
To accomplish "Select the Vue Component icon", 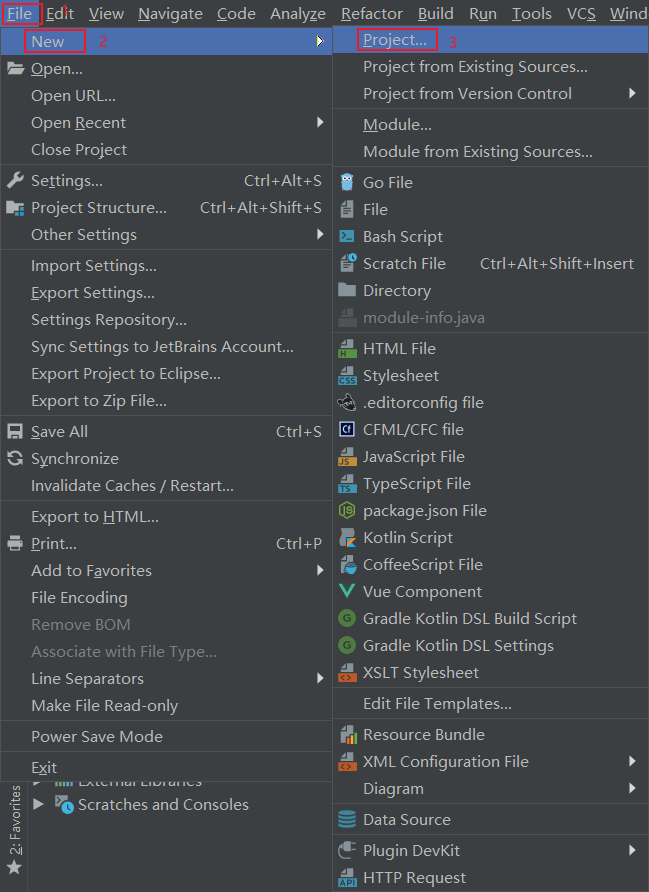I will click(347, 591).
